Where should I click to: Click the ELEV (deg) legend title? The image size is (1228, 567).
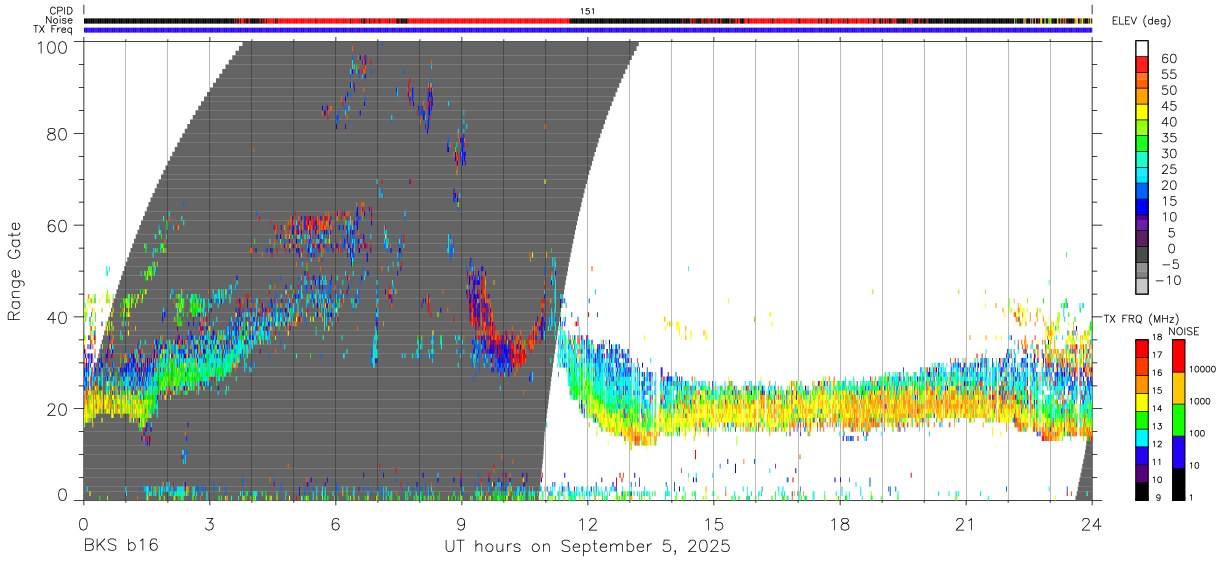1143,20
